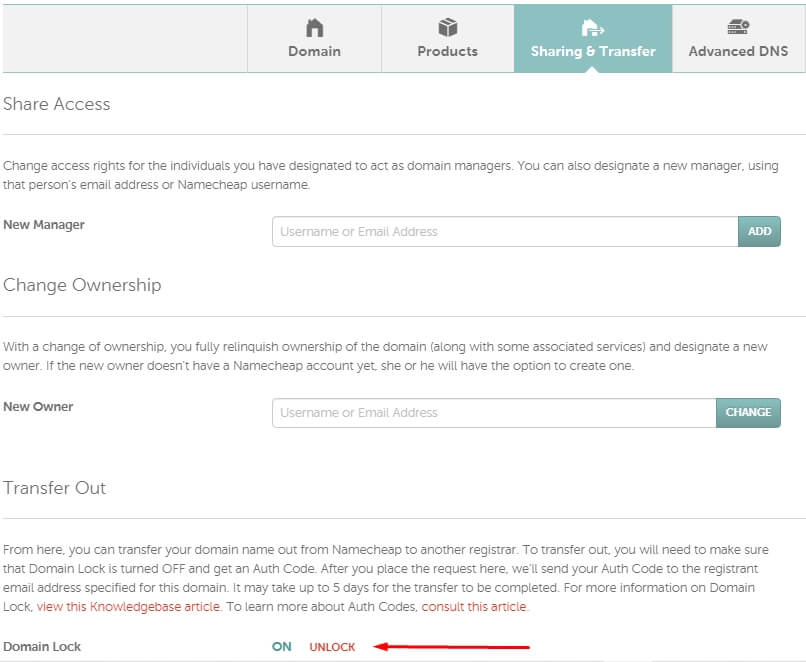
Task: Click the Sharing & Transfer tab icon
Action: pos(592,27)
